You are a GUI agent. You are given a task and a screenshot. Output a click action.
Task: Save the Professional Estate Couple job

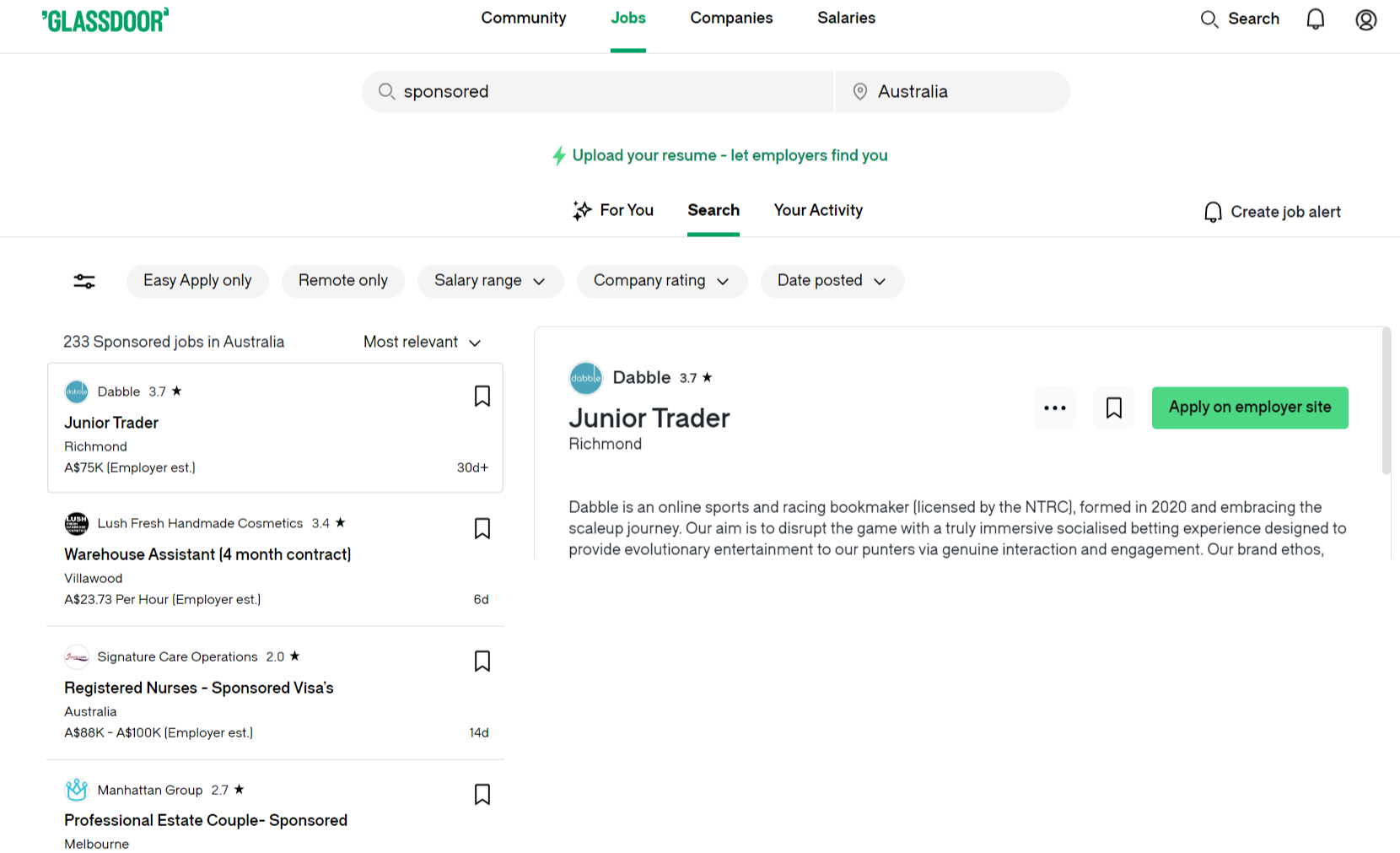(482, 795)
